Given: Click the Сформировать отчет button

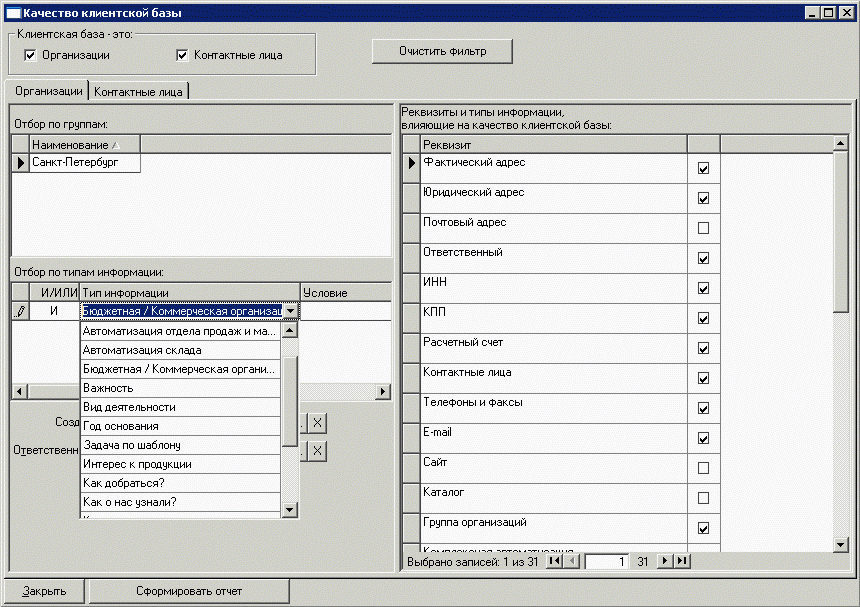Looking at the screenshot, I should click(x=189, y=591).
